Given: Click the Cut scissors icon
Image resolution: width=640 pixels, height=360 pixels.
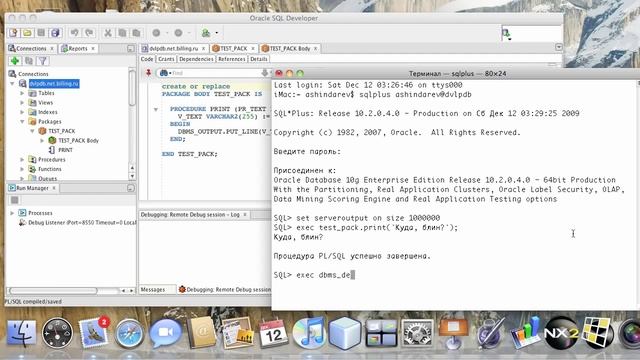Looking at the screenshot, I should (108, 33).
